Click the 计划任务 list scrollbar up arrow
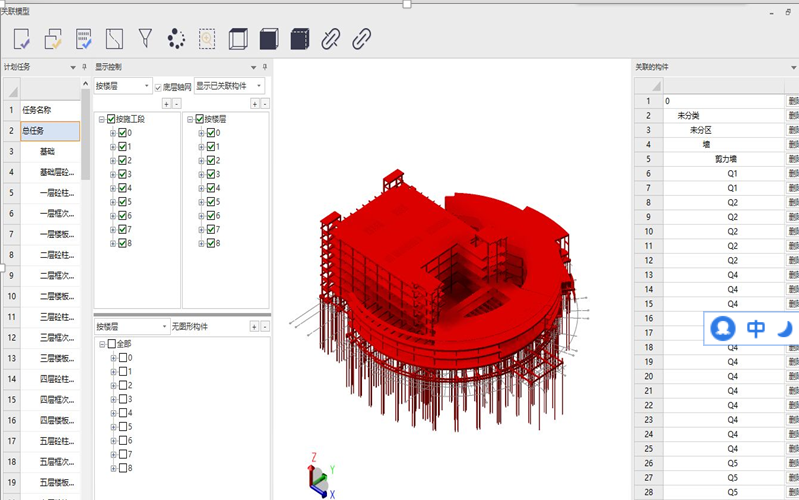The width and height of the screenshot is (799, 500). (x=85, y=84)
